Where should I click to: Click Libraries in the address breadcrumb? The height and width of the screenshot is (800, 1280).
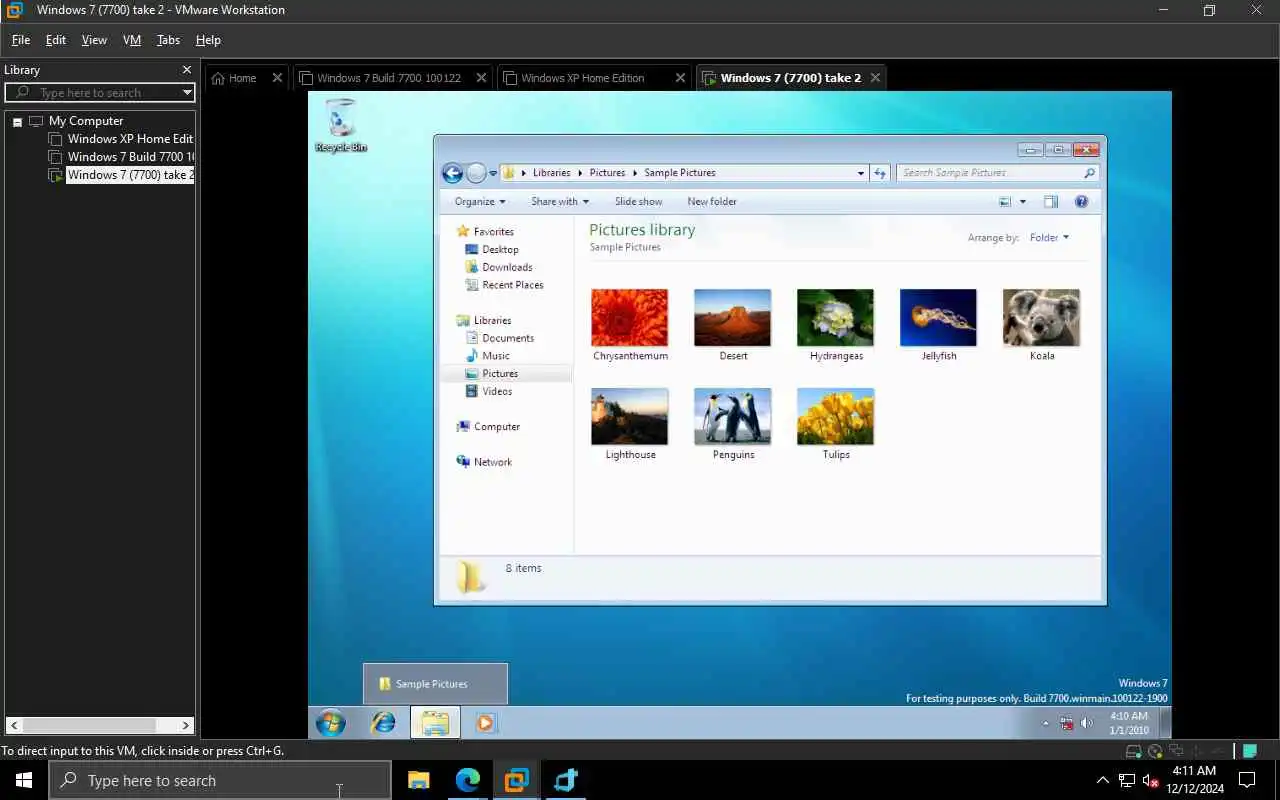point(551,173)
